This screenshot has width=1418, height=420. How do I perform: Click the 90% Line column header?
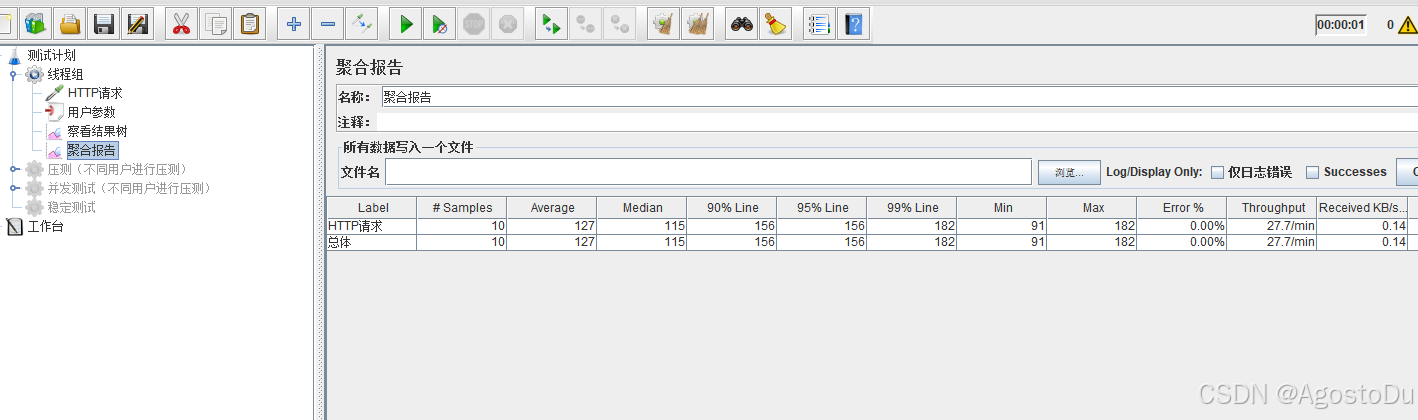click(732, 207)
